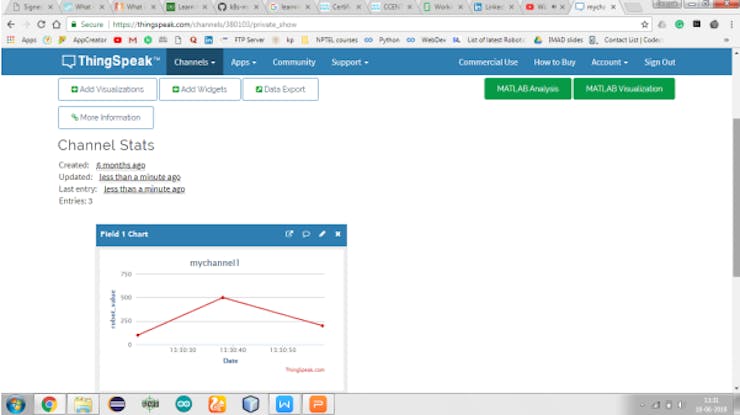
Task: Open File Explorer from the taskbar
Action: [x=83, y=405]
